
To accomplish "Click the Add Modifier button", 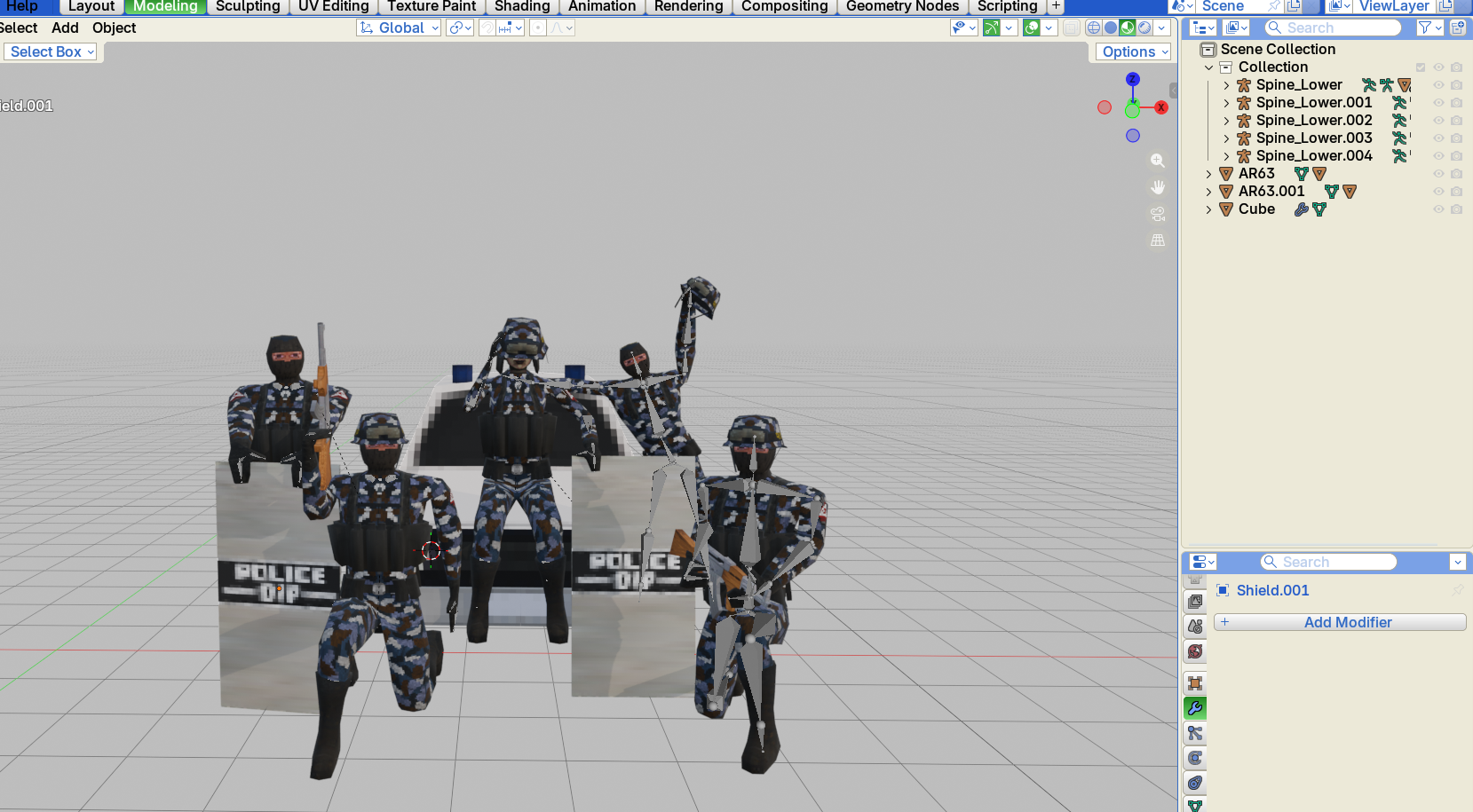I will coord(1340,622).
